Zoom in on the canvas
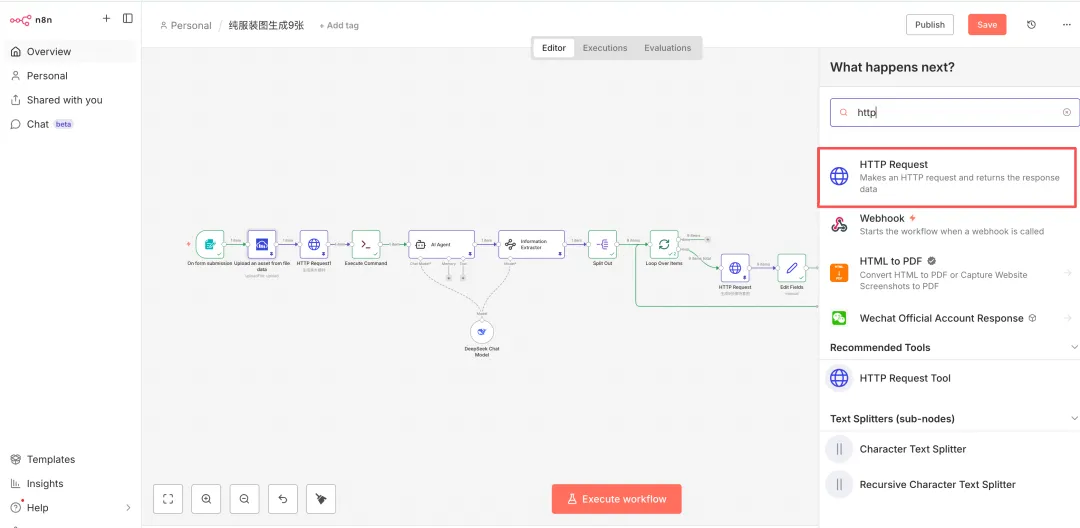 [206, 499]
